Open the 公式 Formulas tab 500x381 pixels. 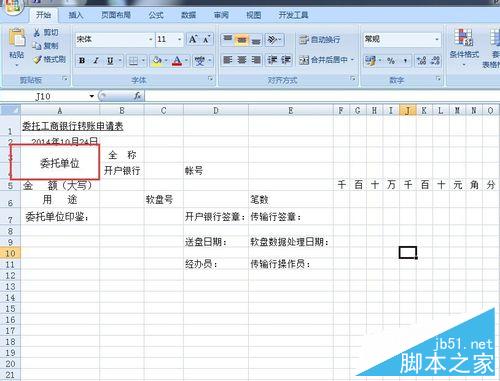pyautogui.click(x=156, y=15)
